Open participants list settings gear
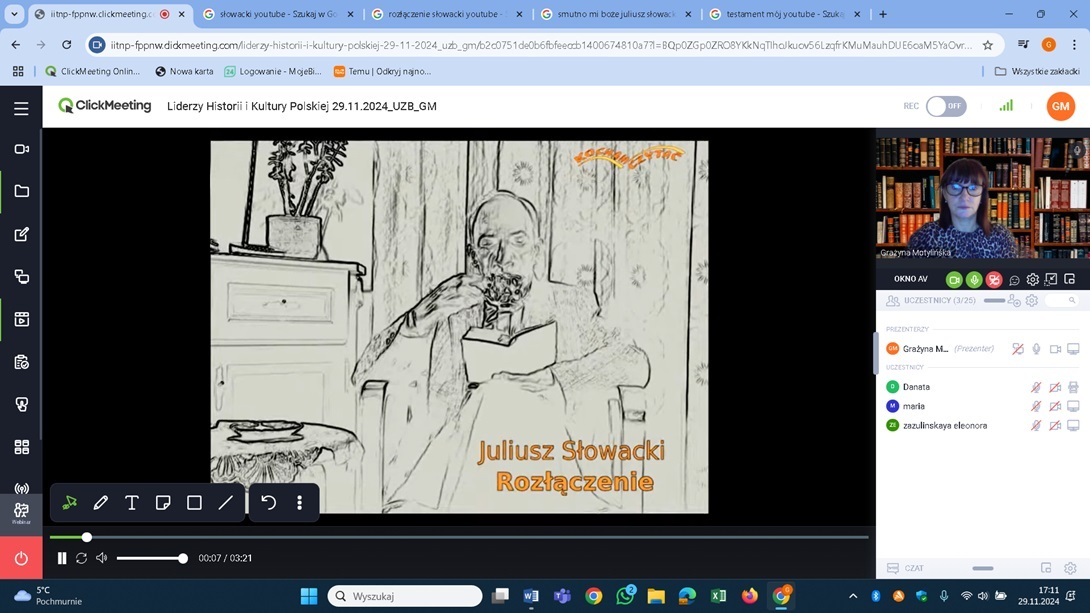The width and height of the screenshot is (1090, 613). coord(1032,300)
